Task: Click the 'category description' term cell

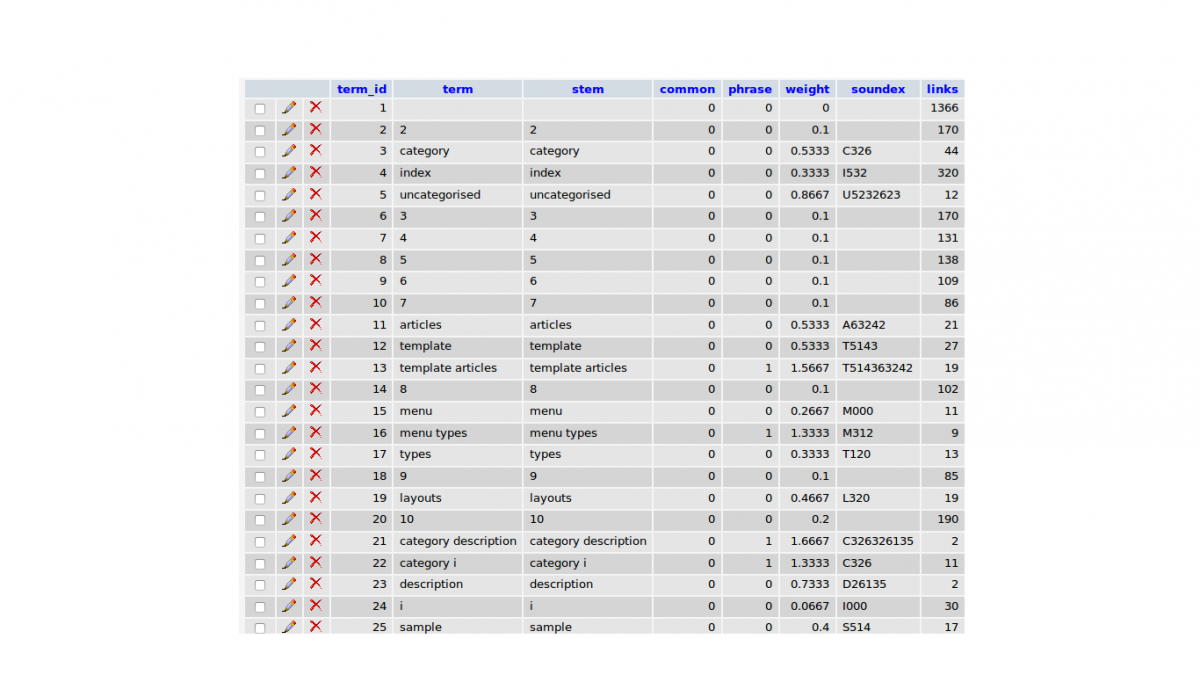Action: 458,541
